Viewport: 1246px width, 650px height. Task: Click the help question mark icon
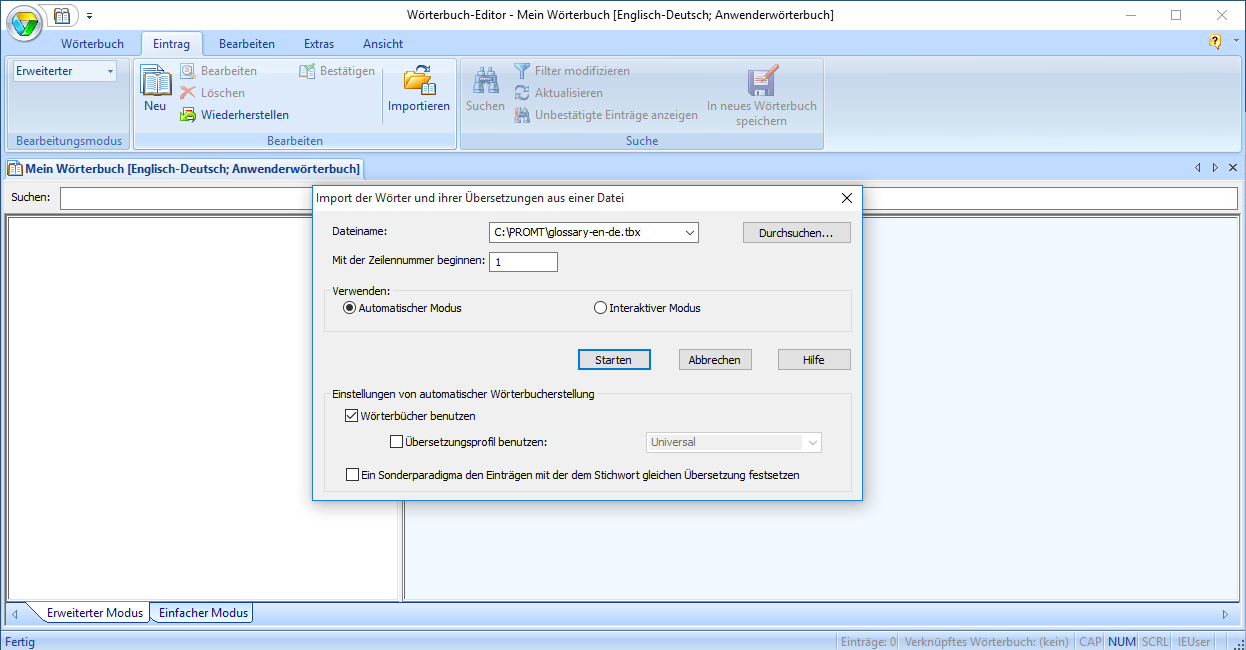1215,42
